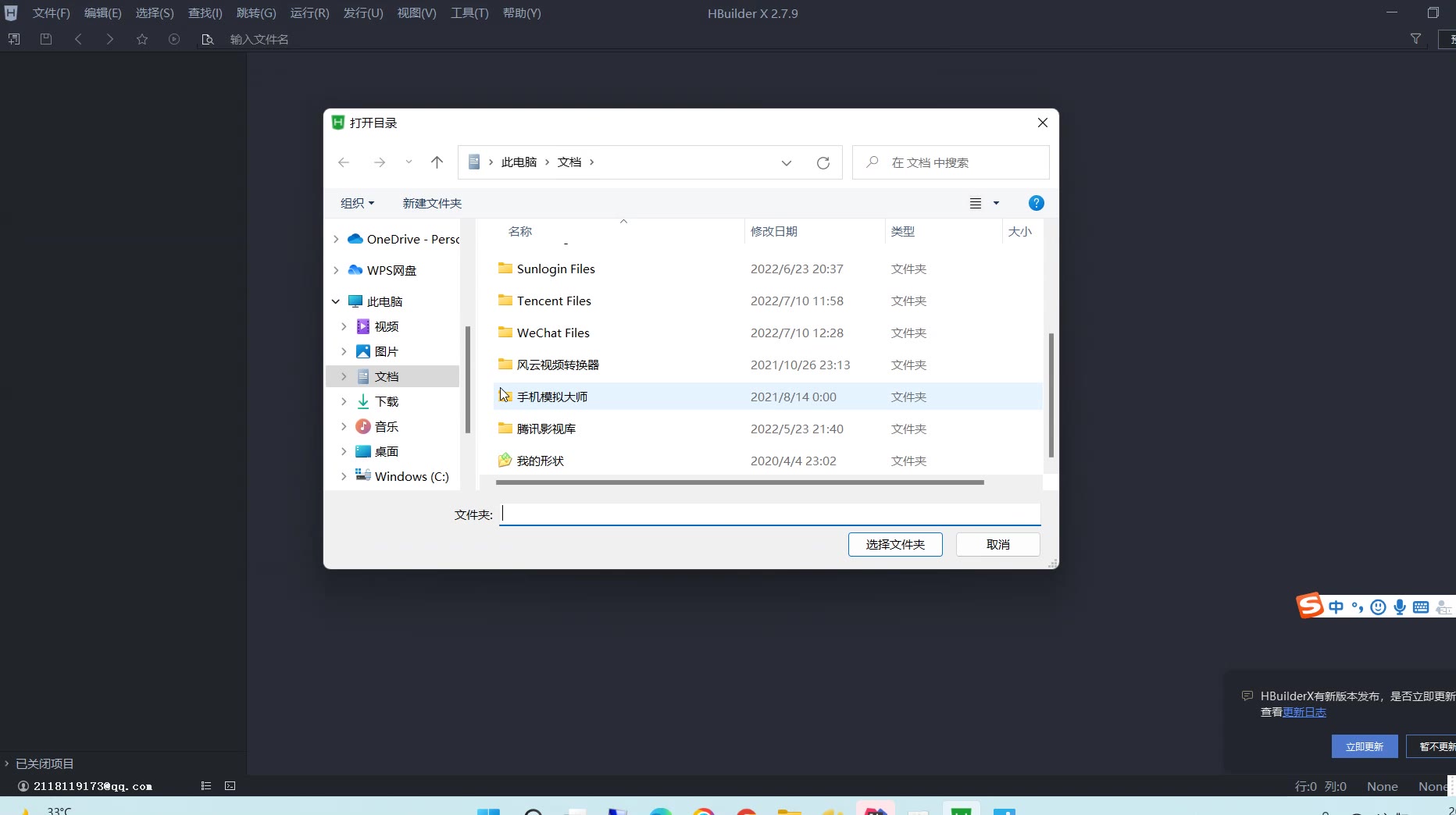This screenshot has width=1456, height=815.
Task: Click the navigation tree vertical scrollbar
Action: click(468, 379)
